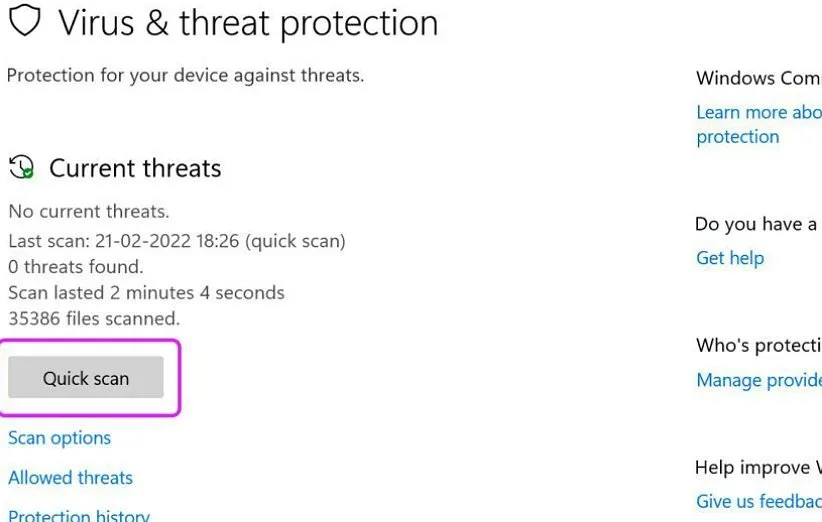
Task: Click the Current threats clock-shield icon
Action: click(x=21, y=167)
